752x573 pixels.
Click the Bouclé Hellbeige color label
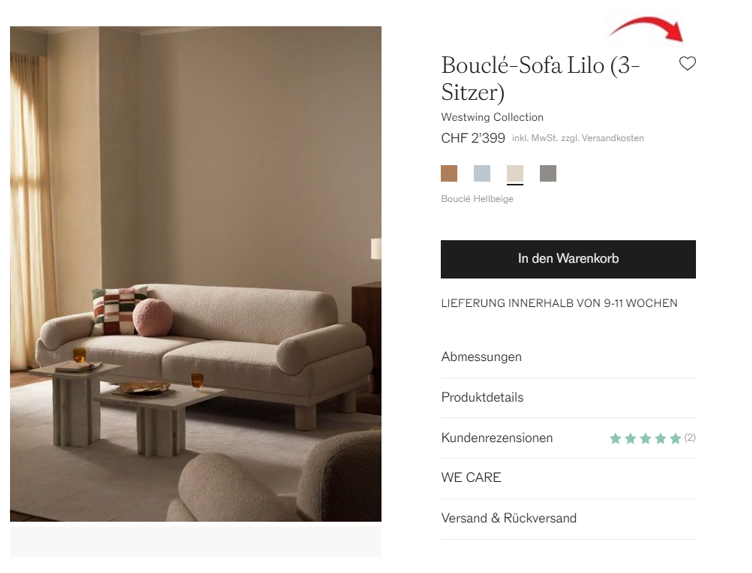pyautogui.click(x=477, y=199)
